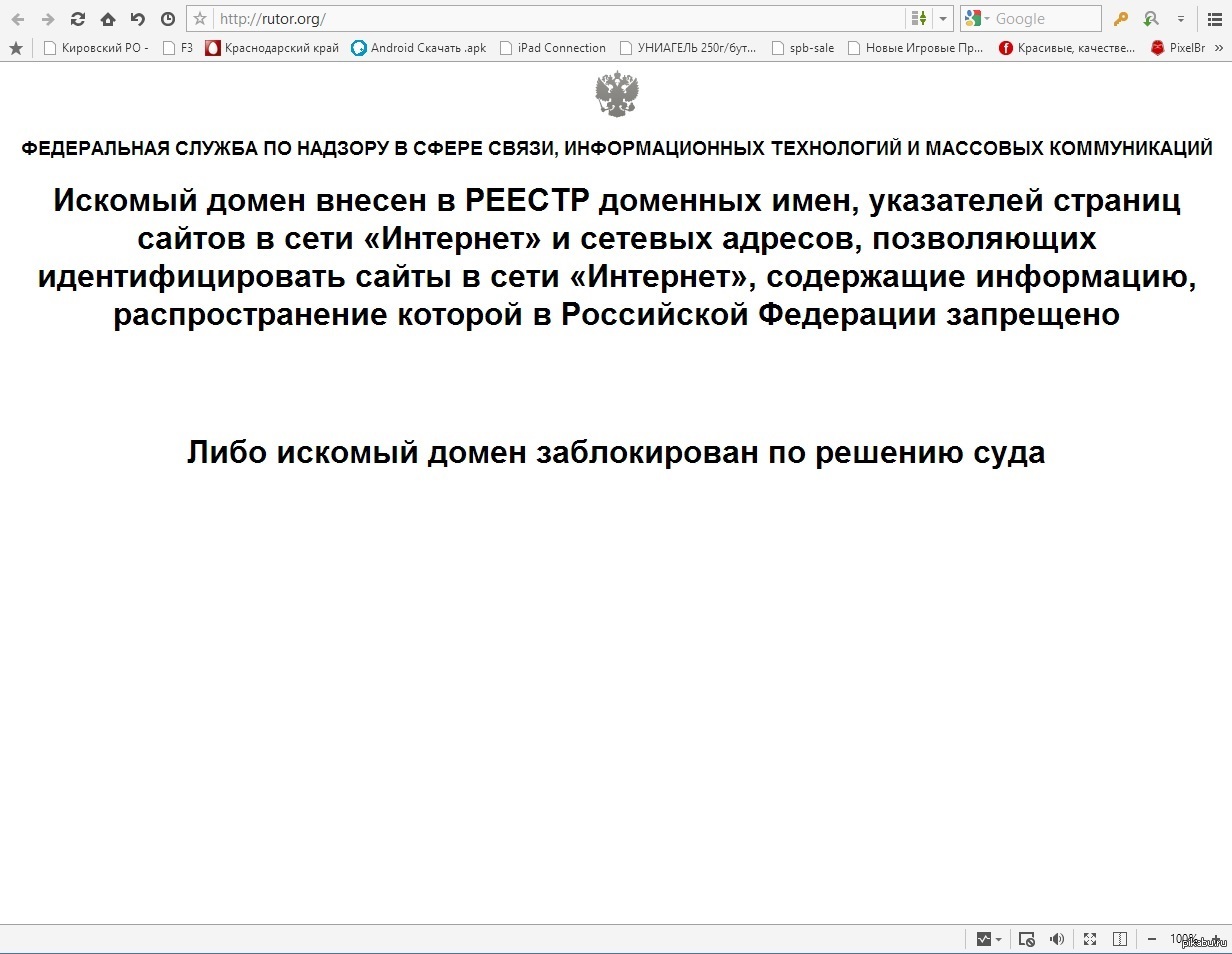
Task: Bookmark this page with the star
Action: click(200, 19)
